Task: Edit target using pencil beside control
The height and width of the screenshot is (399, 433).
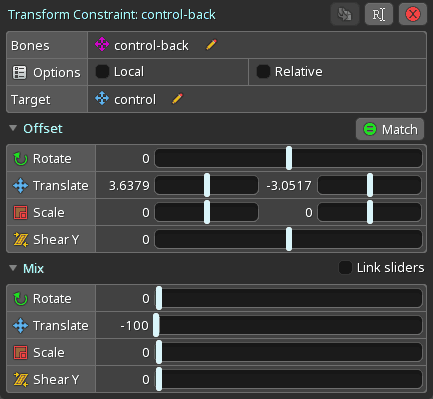Action: 177,99
